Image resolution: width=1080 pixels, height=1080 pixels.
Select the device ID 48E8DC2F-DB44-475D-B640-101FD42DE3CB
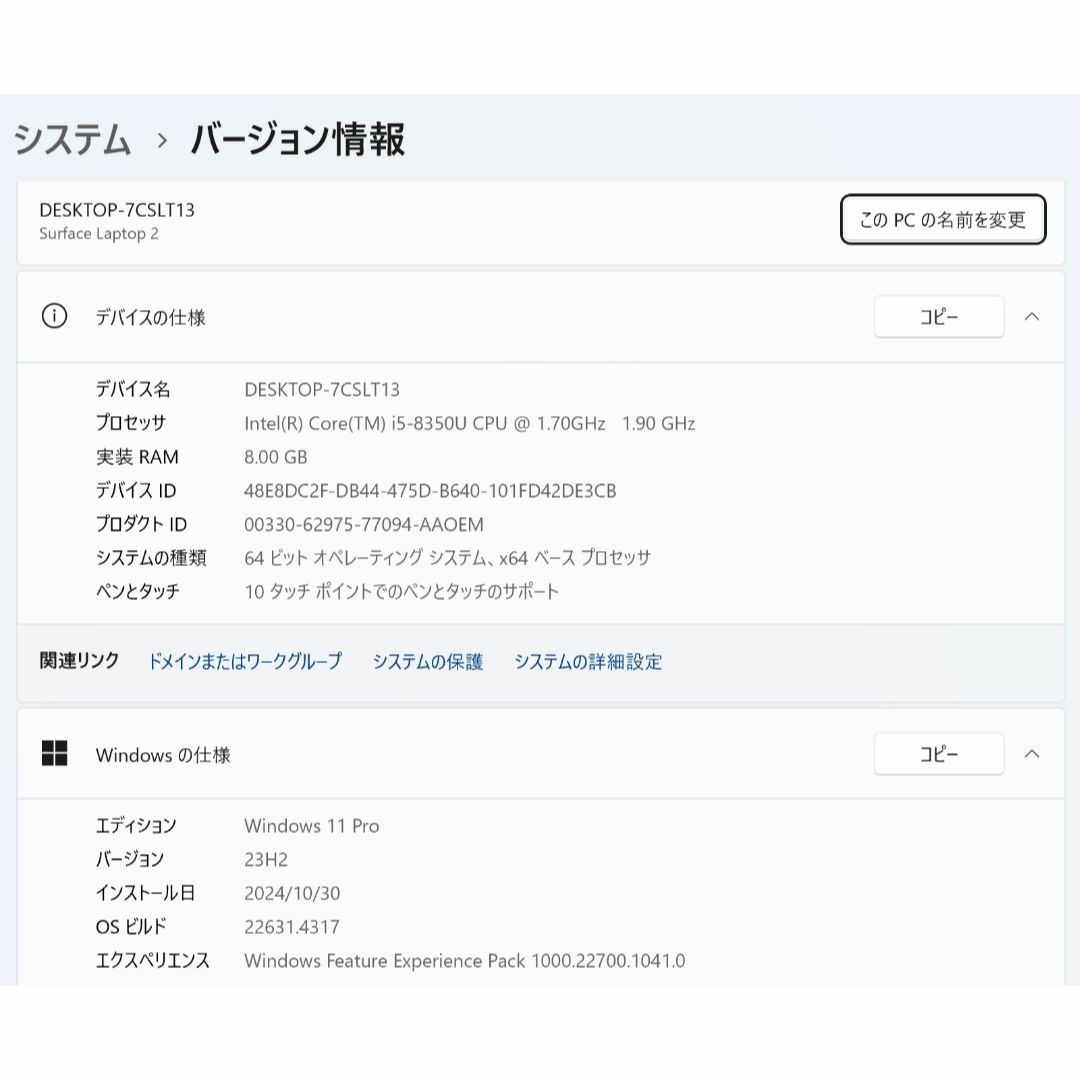(x=430, y=491)
